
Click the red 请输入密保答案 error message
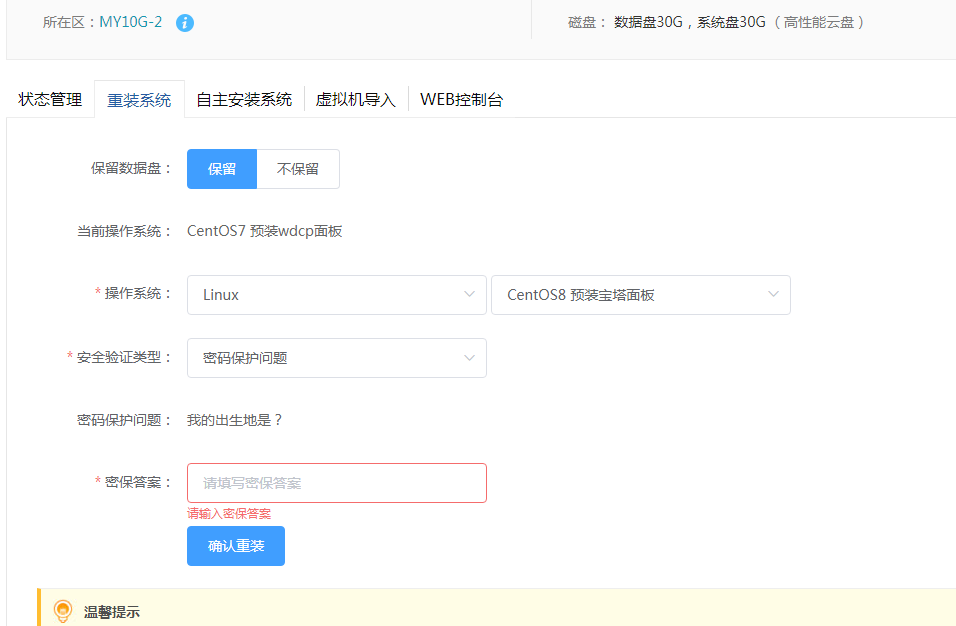point(229,514)
